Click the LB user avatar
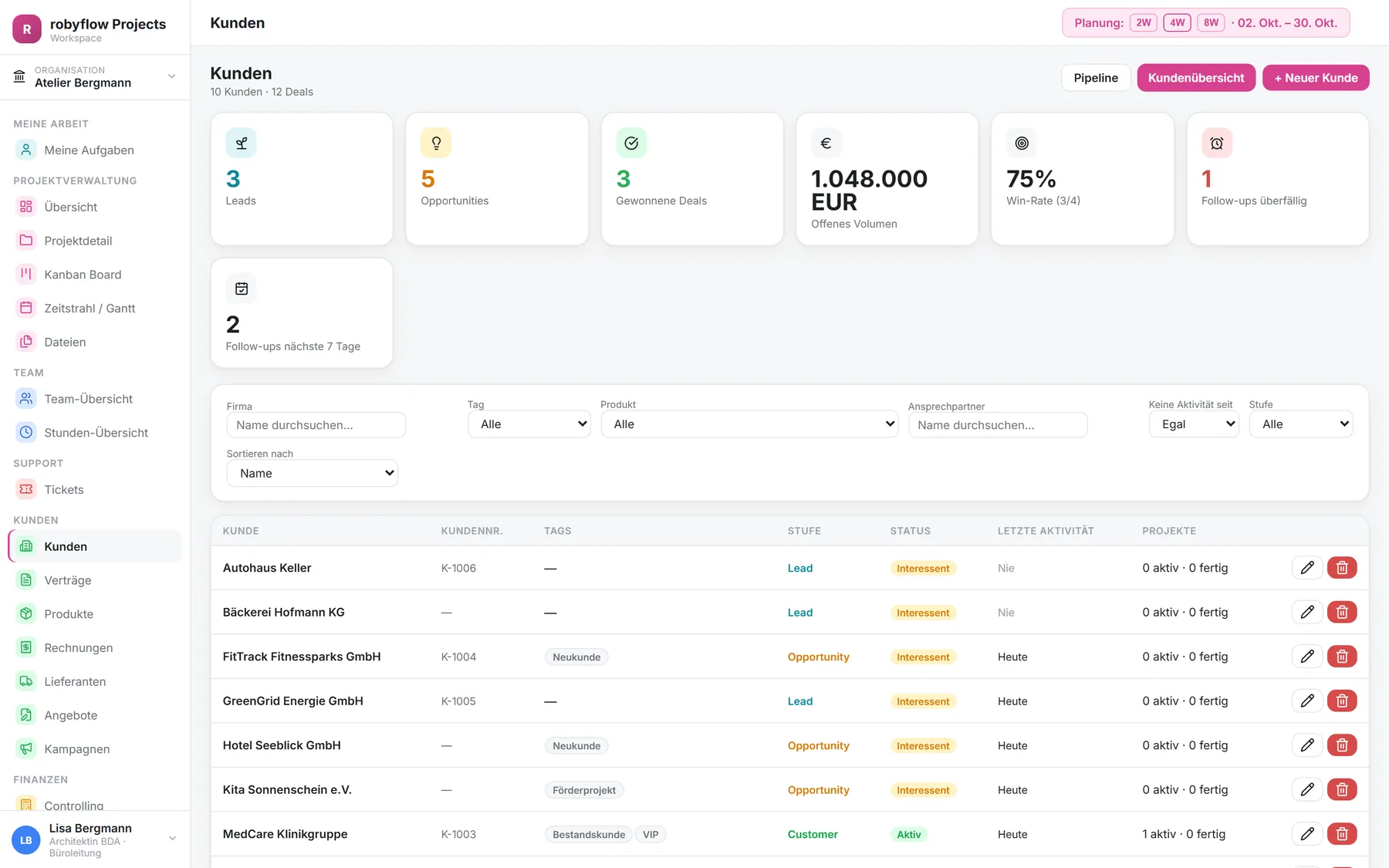This screenshot has height=868, width=1389. point(26,840)
